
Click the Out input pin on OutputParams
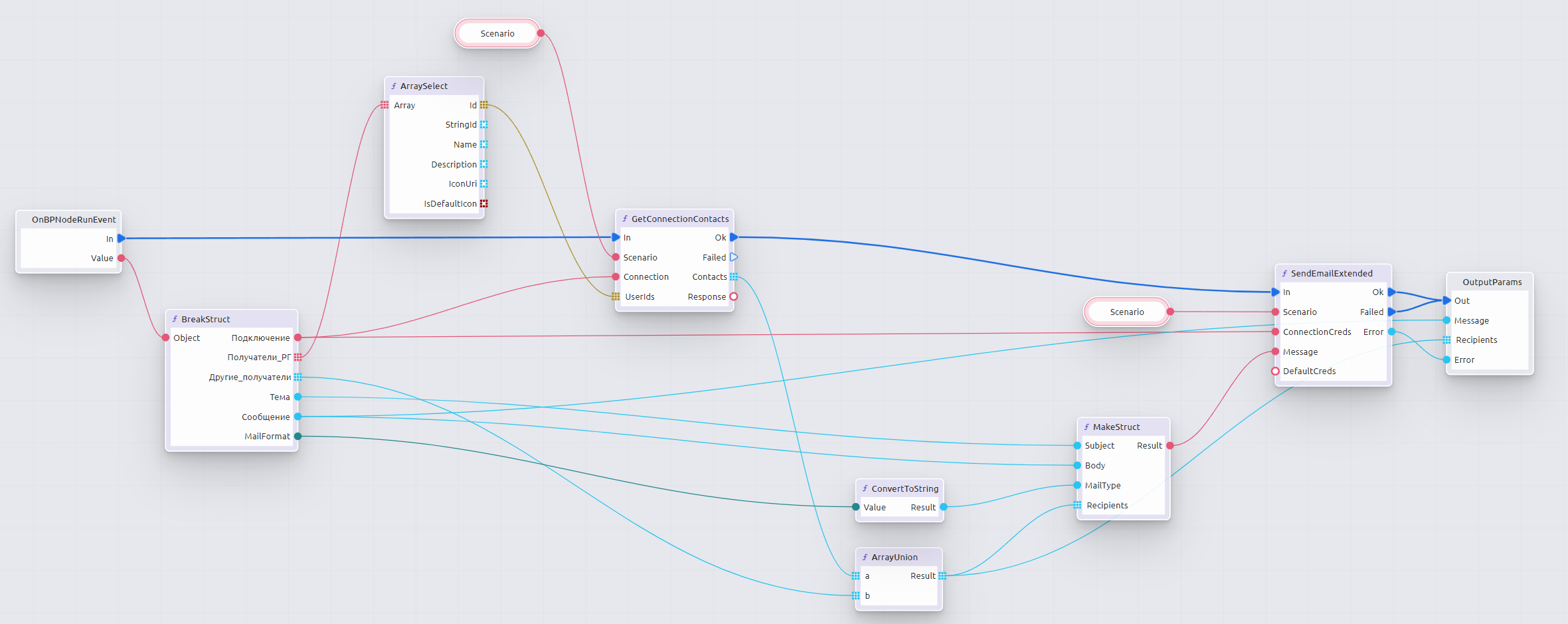click(x=1446, y=300)
